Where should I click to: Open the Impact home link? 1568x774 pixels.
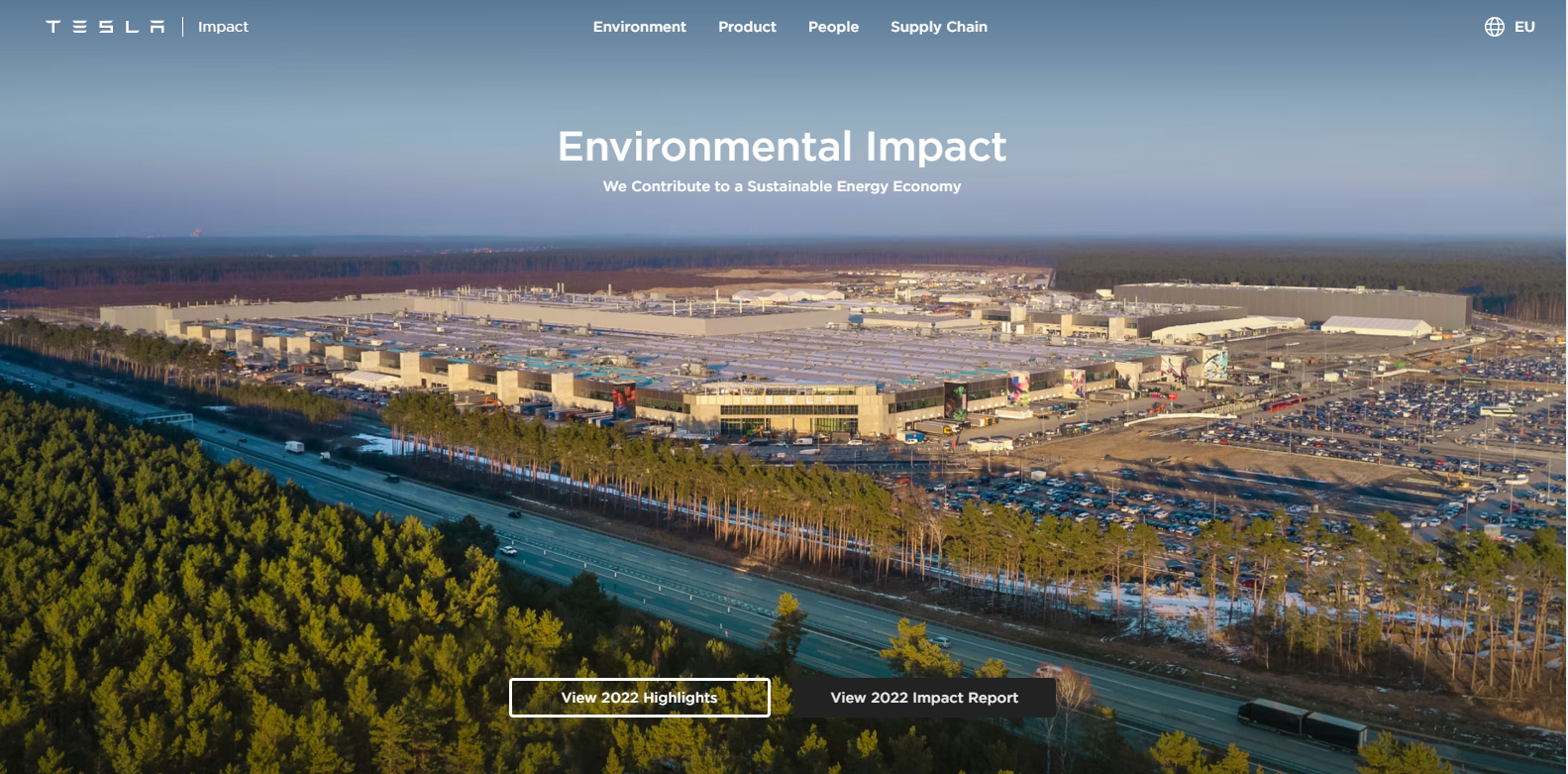tap(223, 27)
